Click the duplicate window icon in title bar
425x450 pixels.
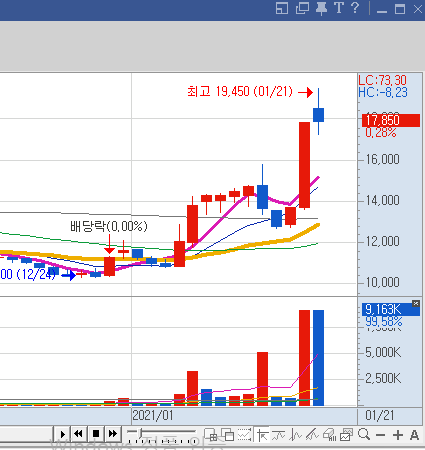[302, 8]
